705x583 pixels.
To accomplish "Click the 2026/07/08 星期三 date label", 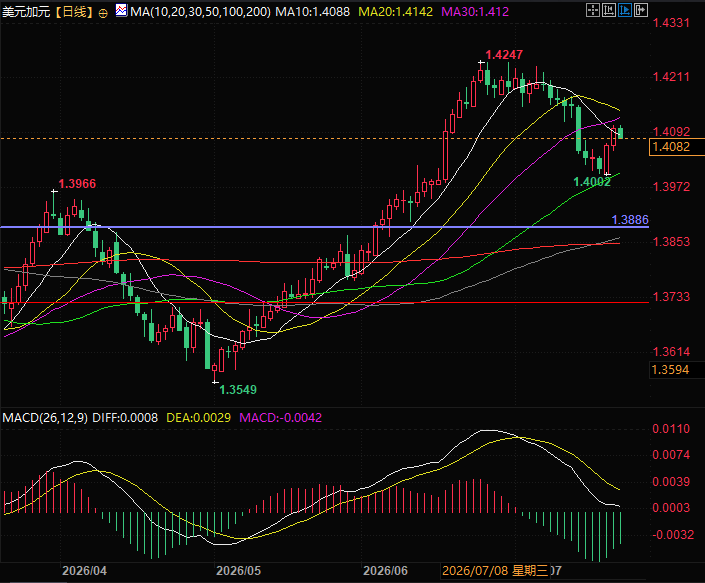I will click(x=495, y=571).
